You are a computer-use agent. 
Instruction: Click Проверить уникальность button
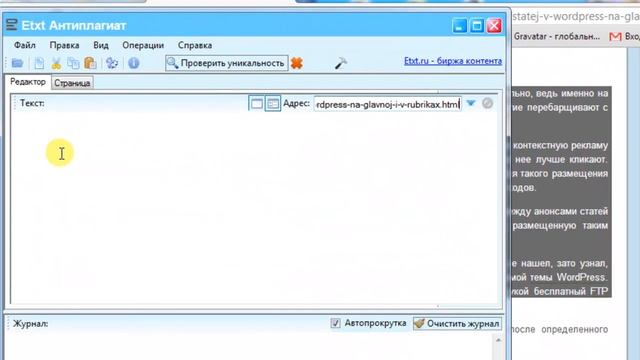[227, 63]
